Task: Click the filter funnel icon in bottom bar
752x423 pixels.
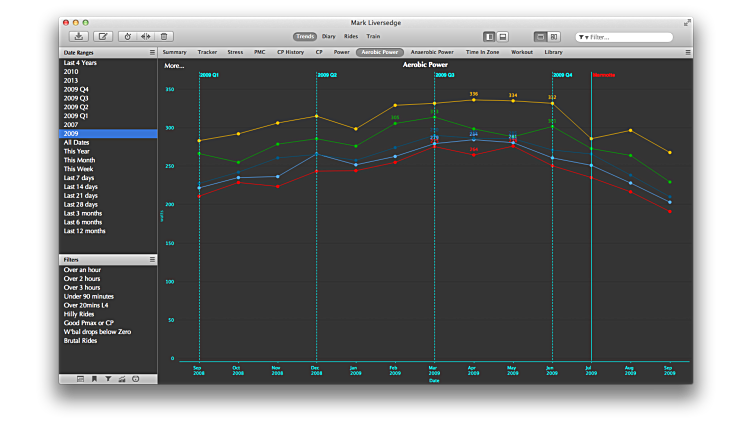Action: (x=108, y=379)
